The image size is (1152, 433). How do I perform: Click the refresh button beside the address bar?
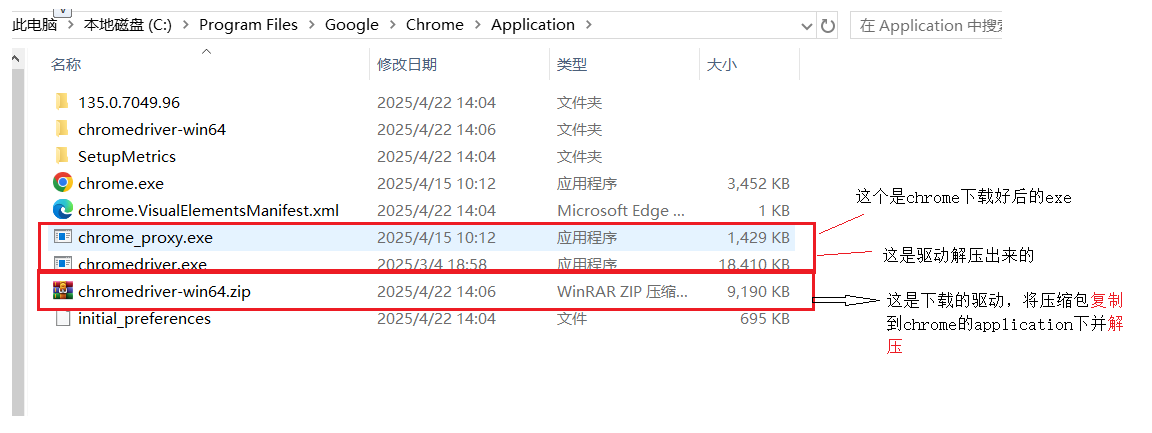(828, 26)
